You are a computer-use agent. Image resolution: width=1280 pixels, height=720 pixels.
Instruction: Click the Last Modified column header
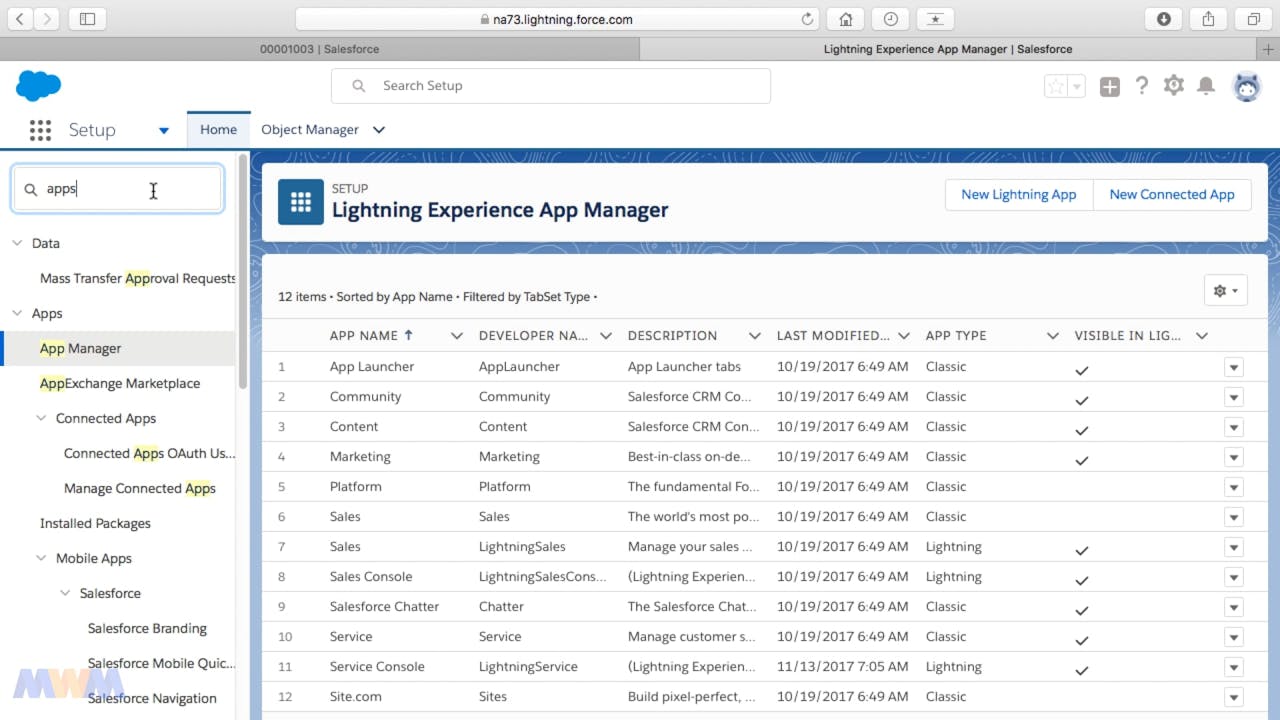point(833,336)
